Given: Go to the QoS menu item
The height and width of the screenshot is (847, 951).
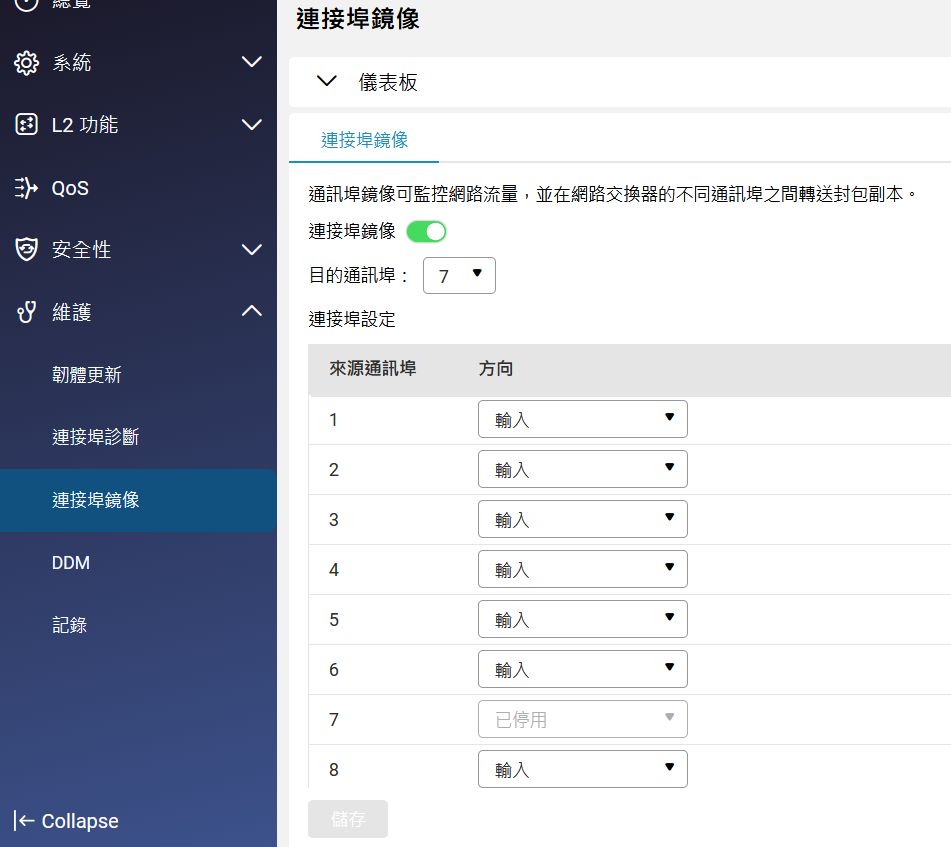Looking at the screenshot, I should tap(138, 188).
